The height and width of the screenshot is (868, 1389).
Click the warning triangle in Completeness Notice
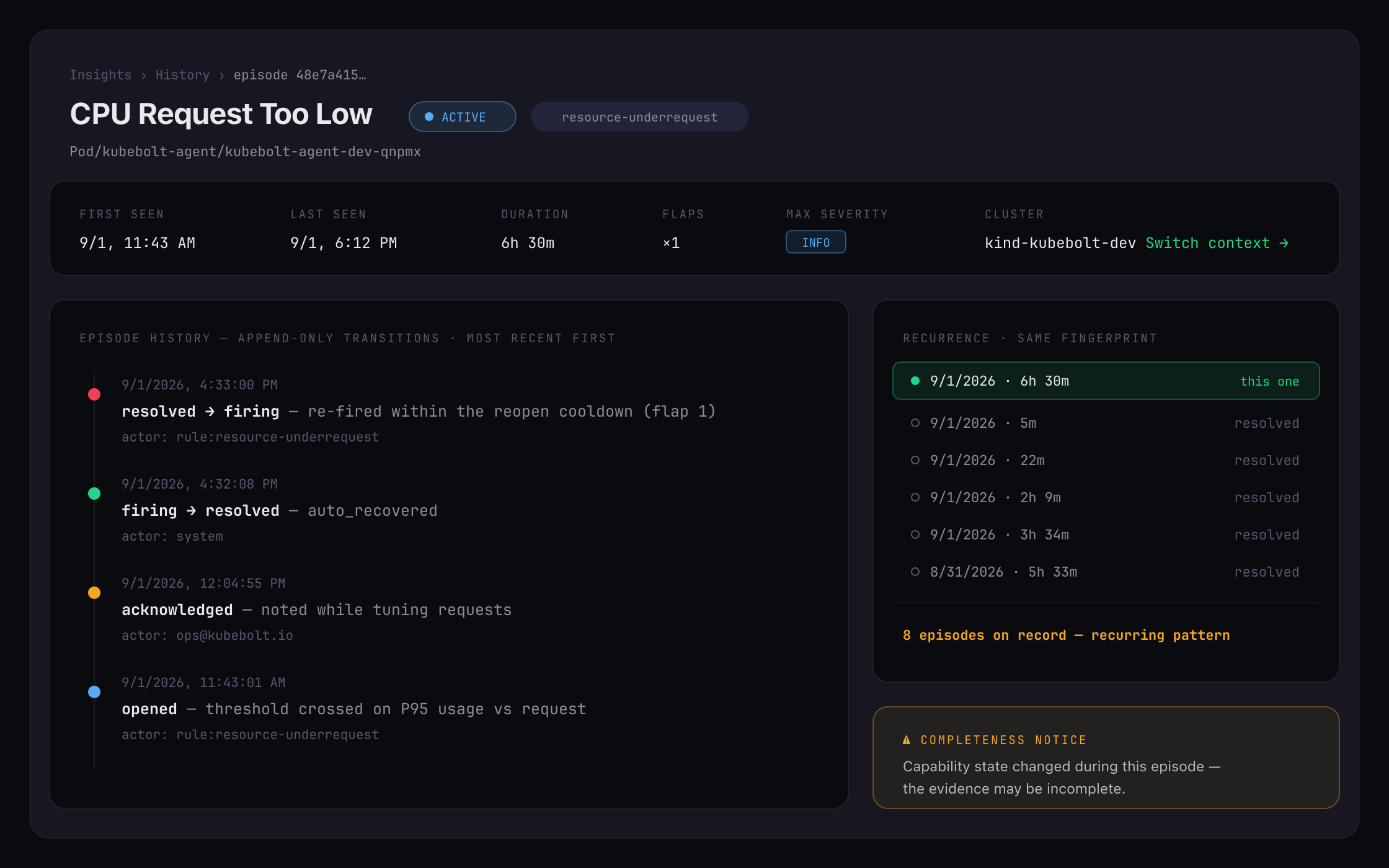click(x=907, y=740)
